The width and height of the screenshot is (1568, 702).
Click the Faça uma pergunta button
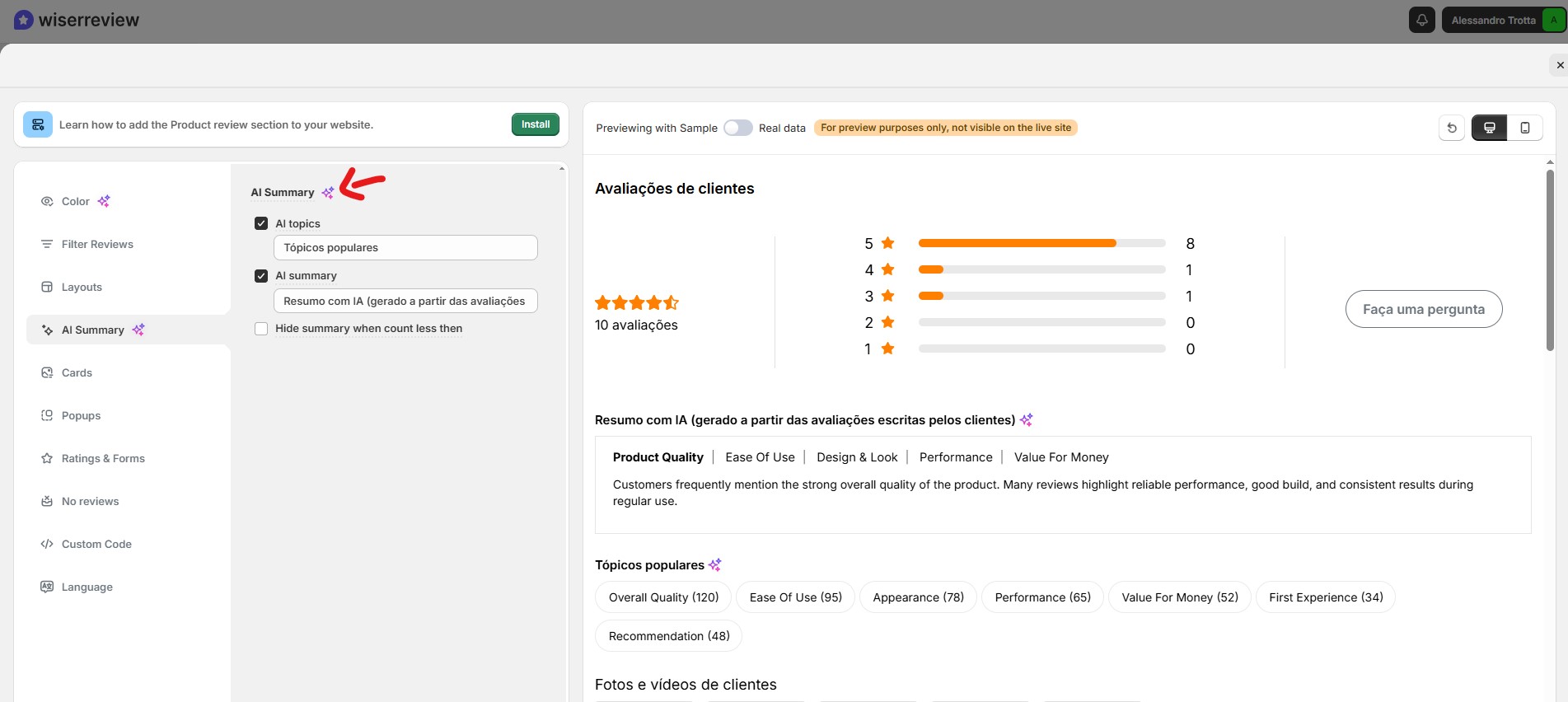pyautogui.click(x=1423, y=309)
